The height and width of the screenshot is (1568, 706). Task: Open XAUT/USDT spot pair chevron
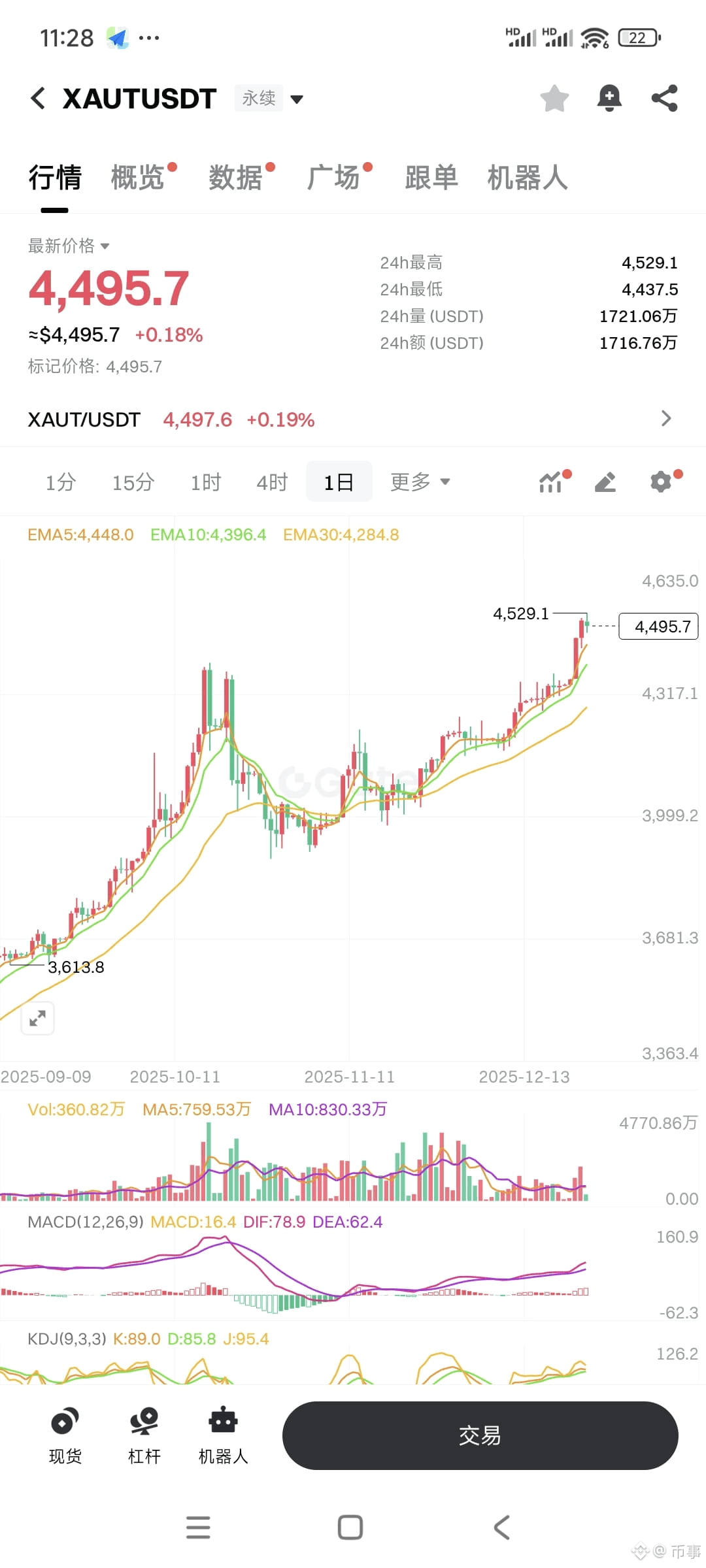(666, 418)
